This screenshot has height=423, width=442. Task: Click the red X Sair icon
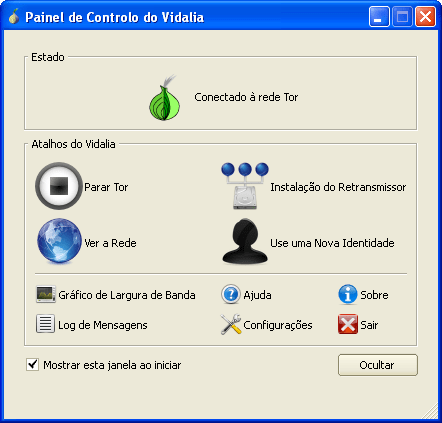pyautogui.click(x=348, y=324)
